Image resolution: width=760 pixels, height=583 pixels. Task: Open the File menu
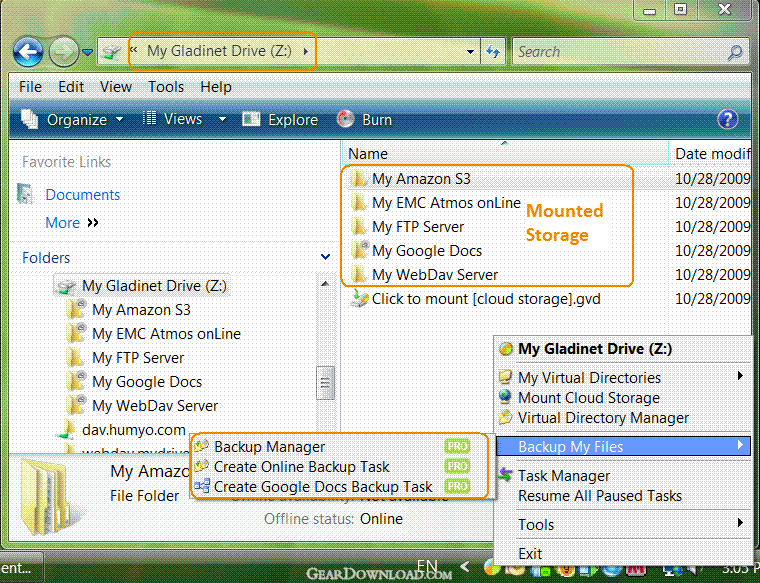pyautogui.click(x=30, y=87)
